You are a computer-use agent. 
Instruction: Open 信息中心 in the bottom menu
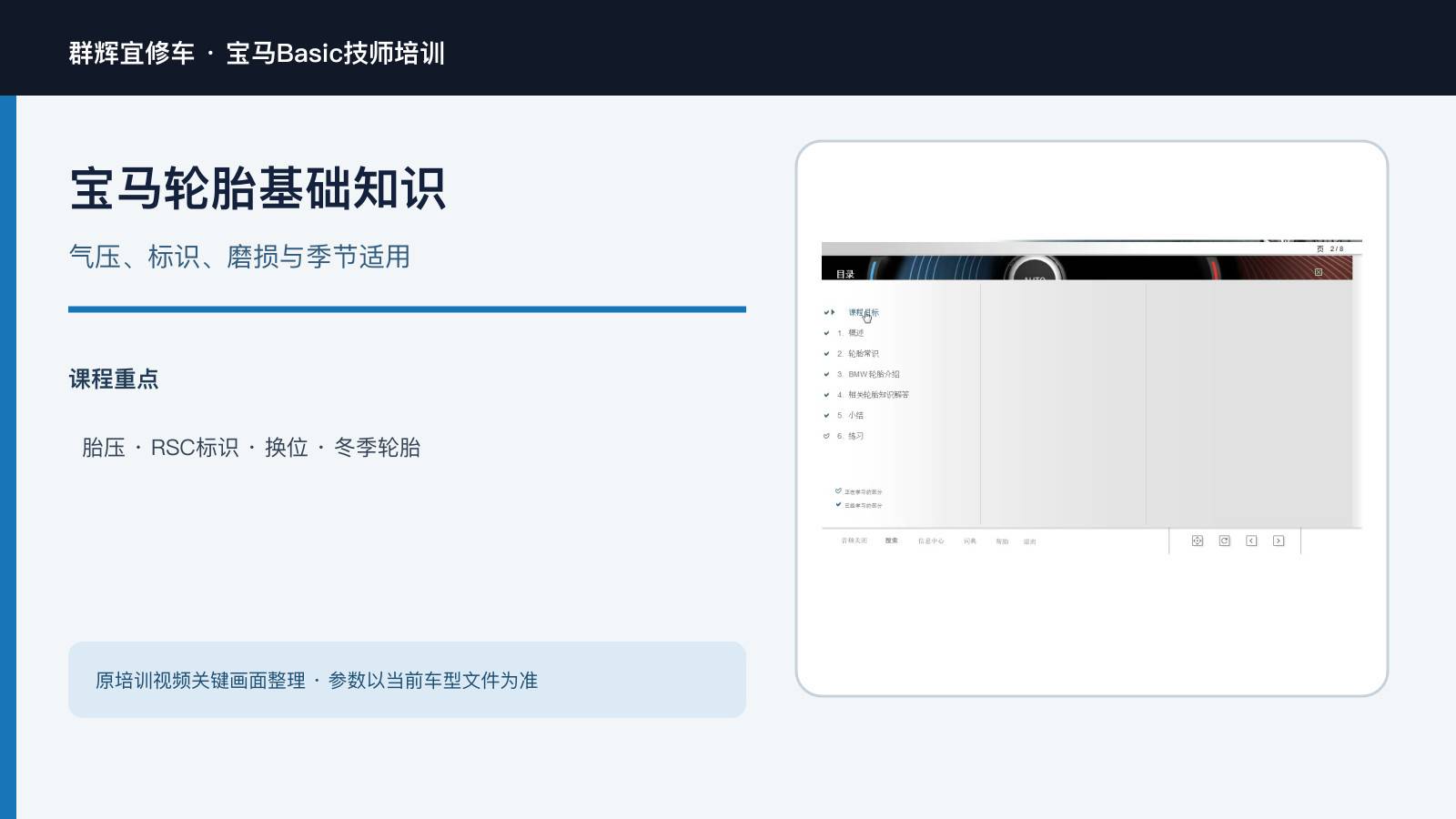click(931, 541)
